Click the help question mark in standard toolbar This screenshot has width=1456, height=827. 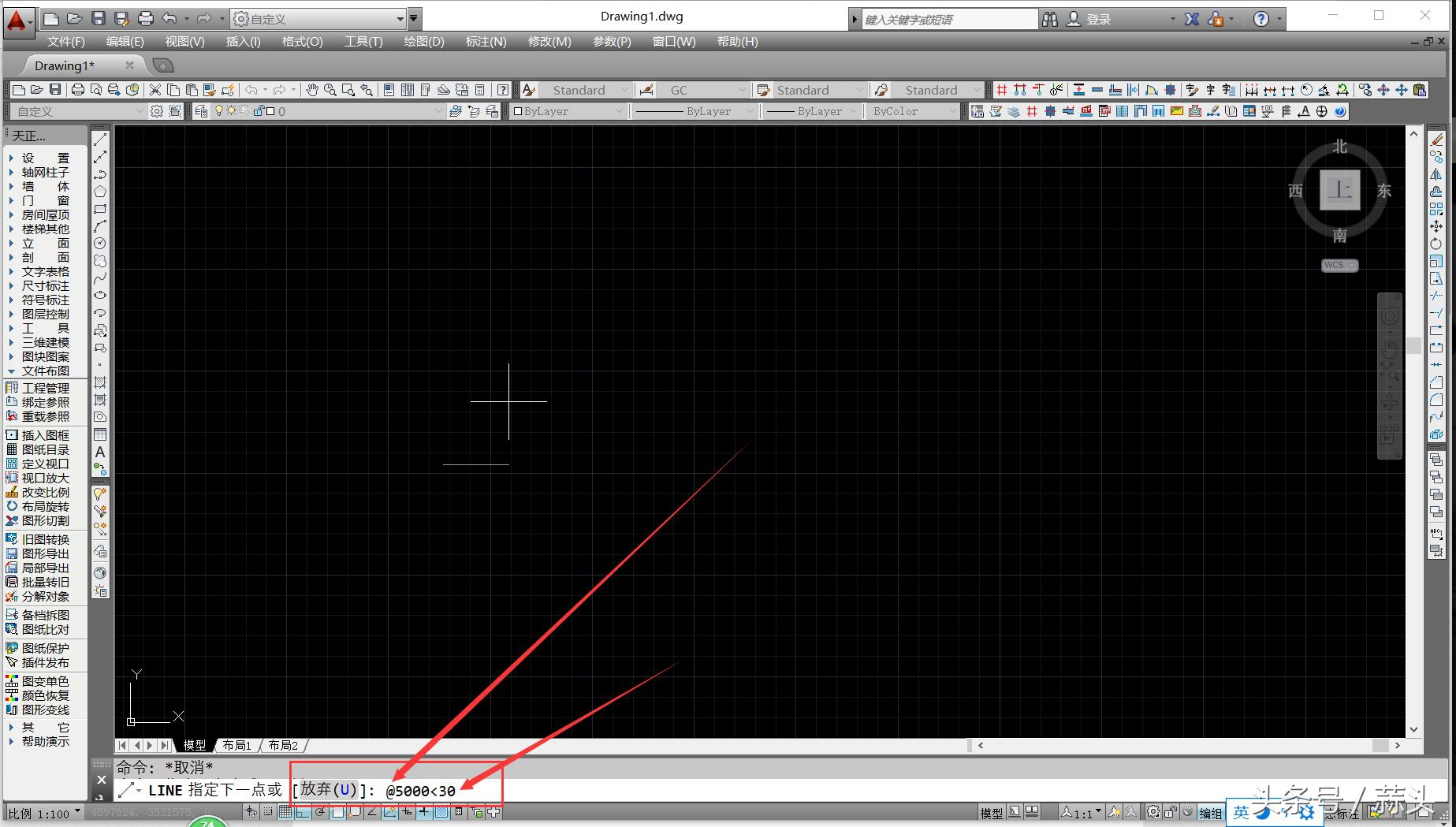tap(502, 90)
